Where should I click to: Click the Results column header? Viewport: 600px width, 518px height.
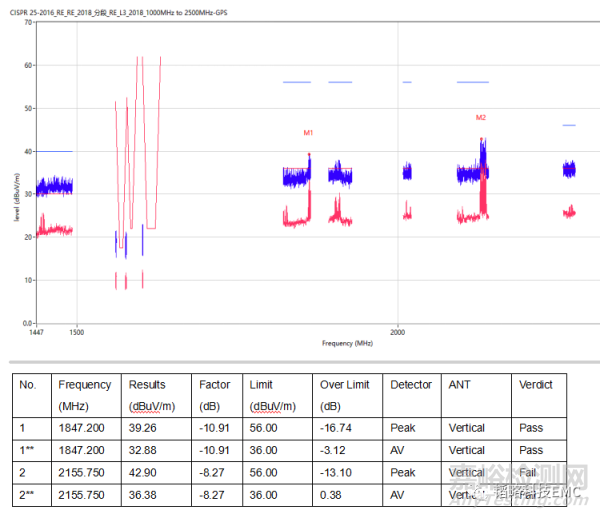coord(147,385)
